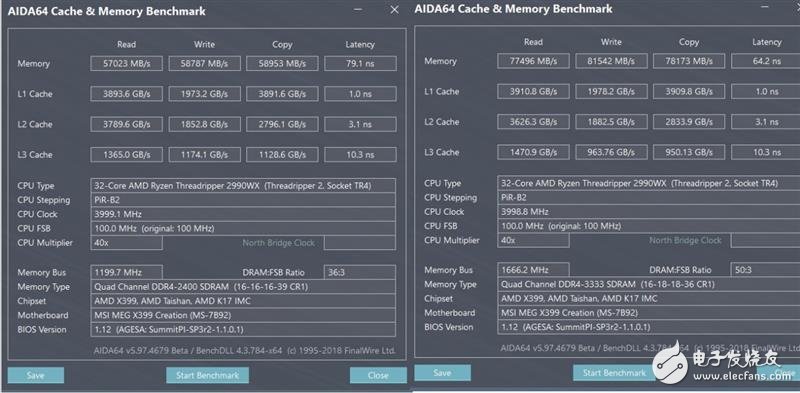Click L3 Cache Read 1470.9 GB/s value
800x393 pixels.
[533, 152]
